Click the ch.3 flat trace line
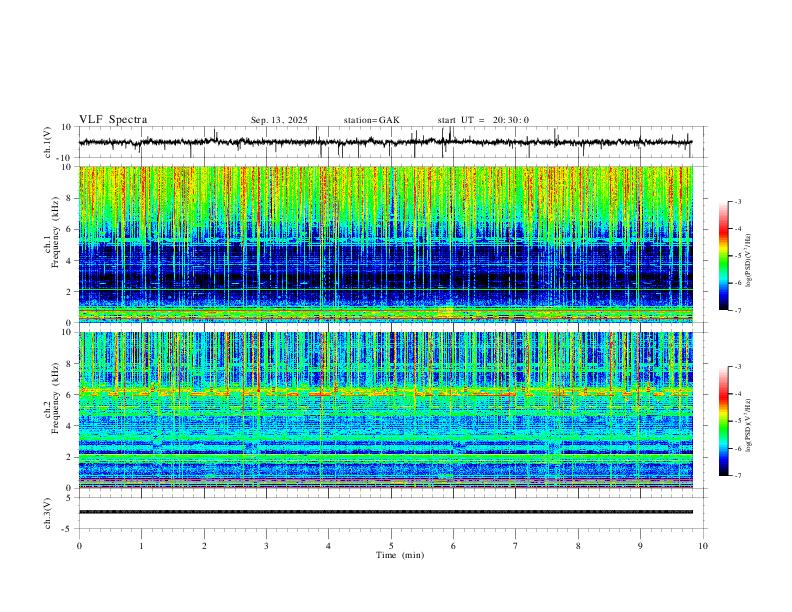The width and height of the screenshot is (792, 612). point(386,512)
